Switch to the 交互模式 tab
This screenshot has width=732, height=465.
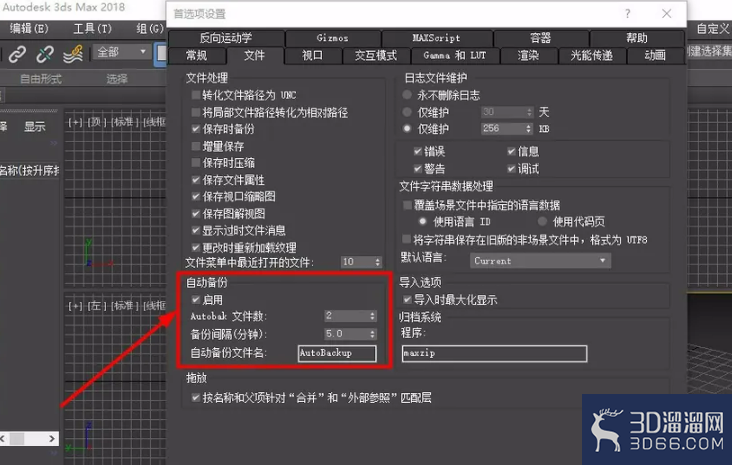coord(376,56)
